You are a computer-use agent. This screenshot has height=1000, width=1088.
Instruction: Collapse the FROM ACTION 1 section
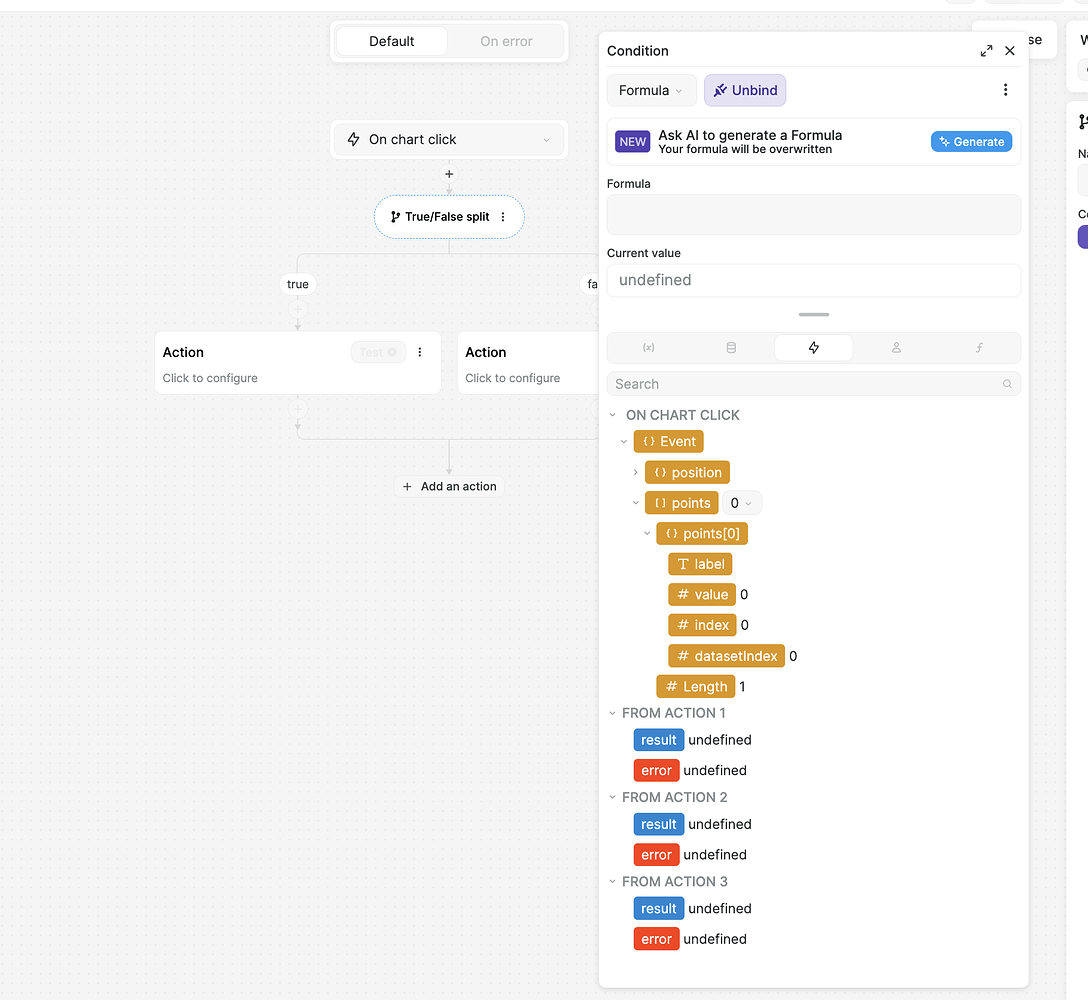[x=612, y=712]
